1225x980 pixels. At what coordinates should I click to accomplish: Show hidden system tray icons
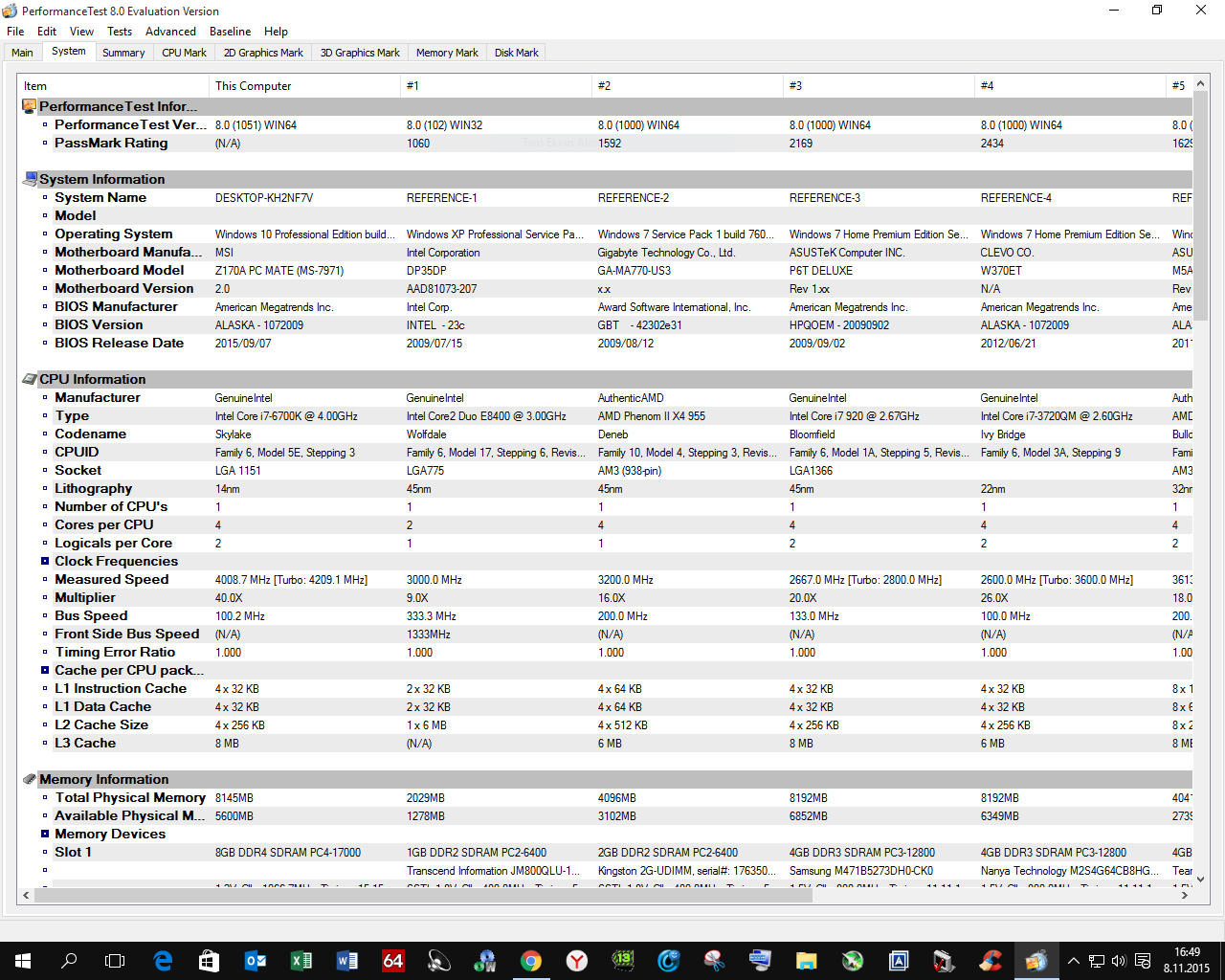pos(1073,960)
